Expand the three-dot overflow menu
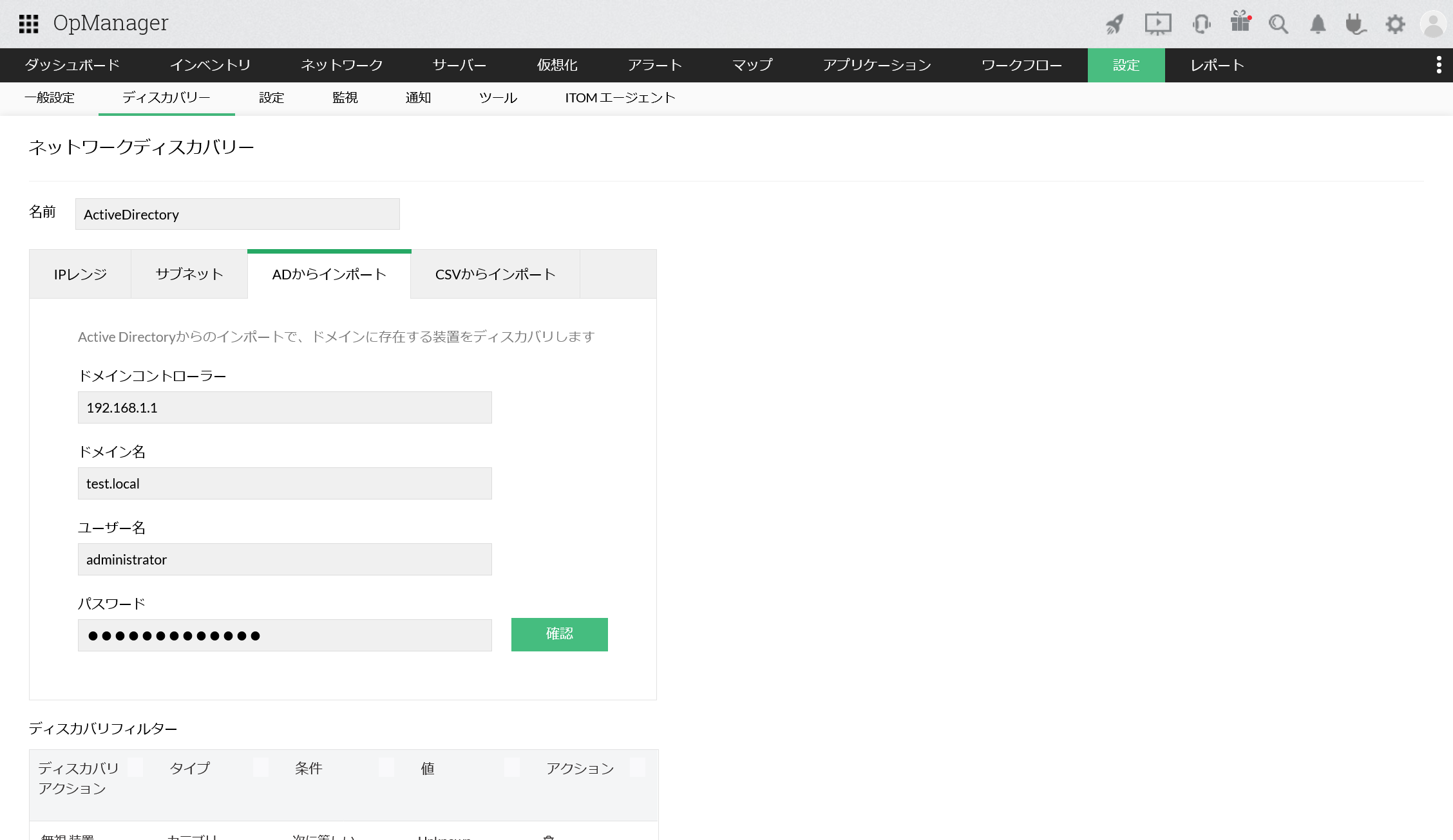This screenshot has width=1453, height=840. pos(1439,65)
